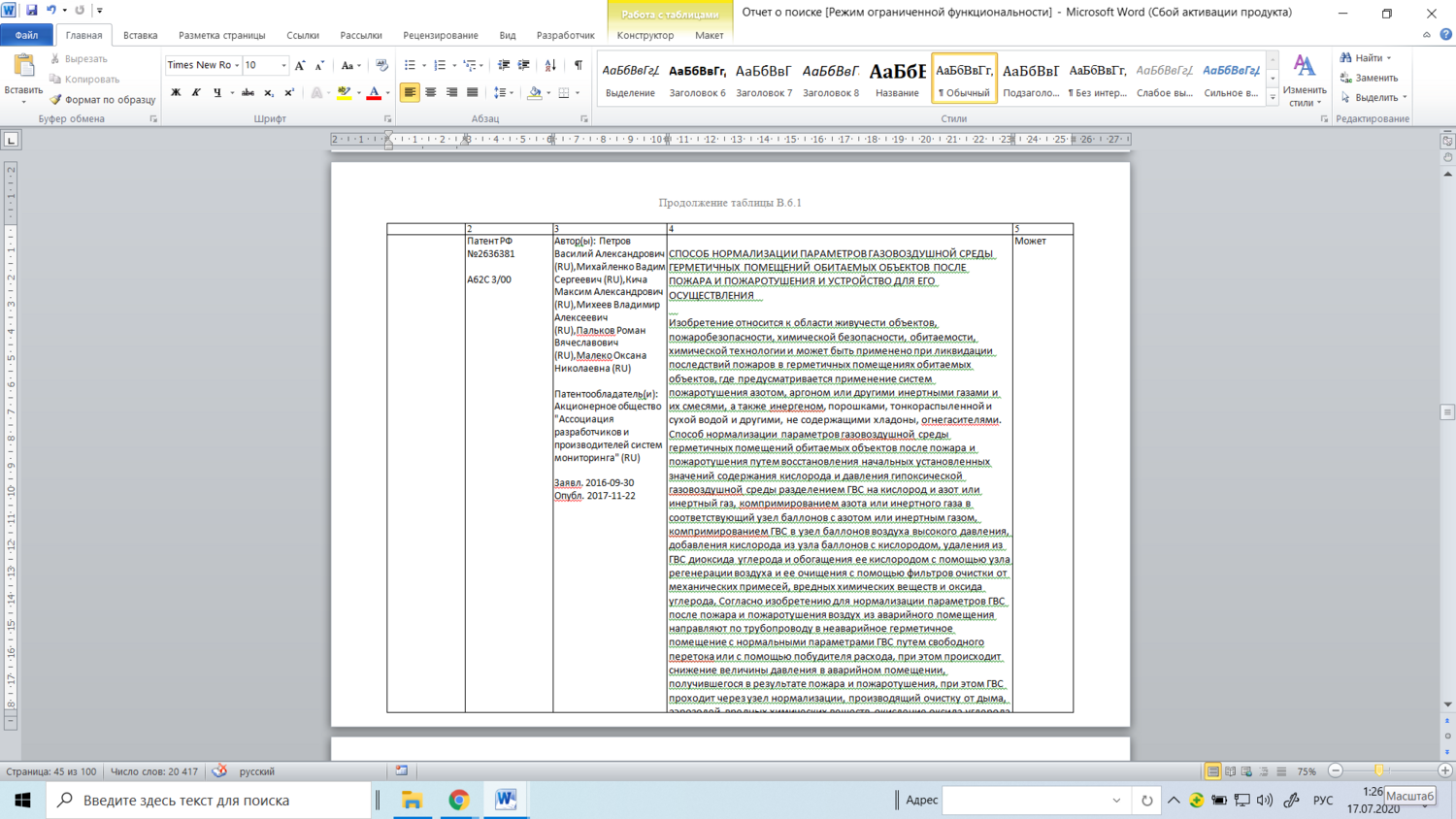Open the font size dropdown
1456x819 pixels.
pyautogui.click(x=284, y=65)
